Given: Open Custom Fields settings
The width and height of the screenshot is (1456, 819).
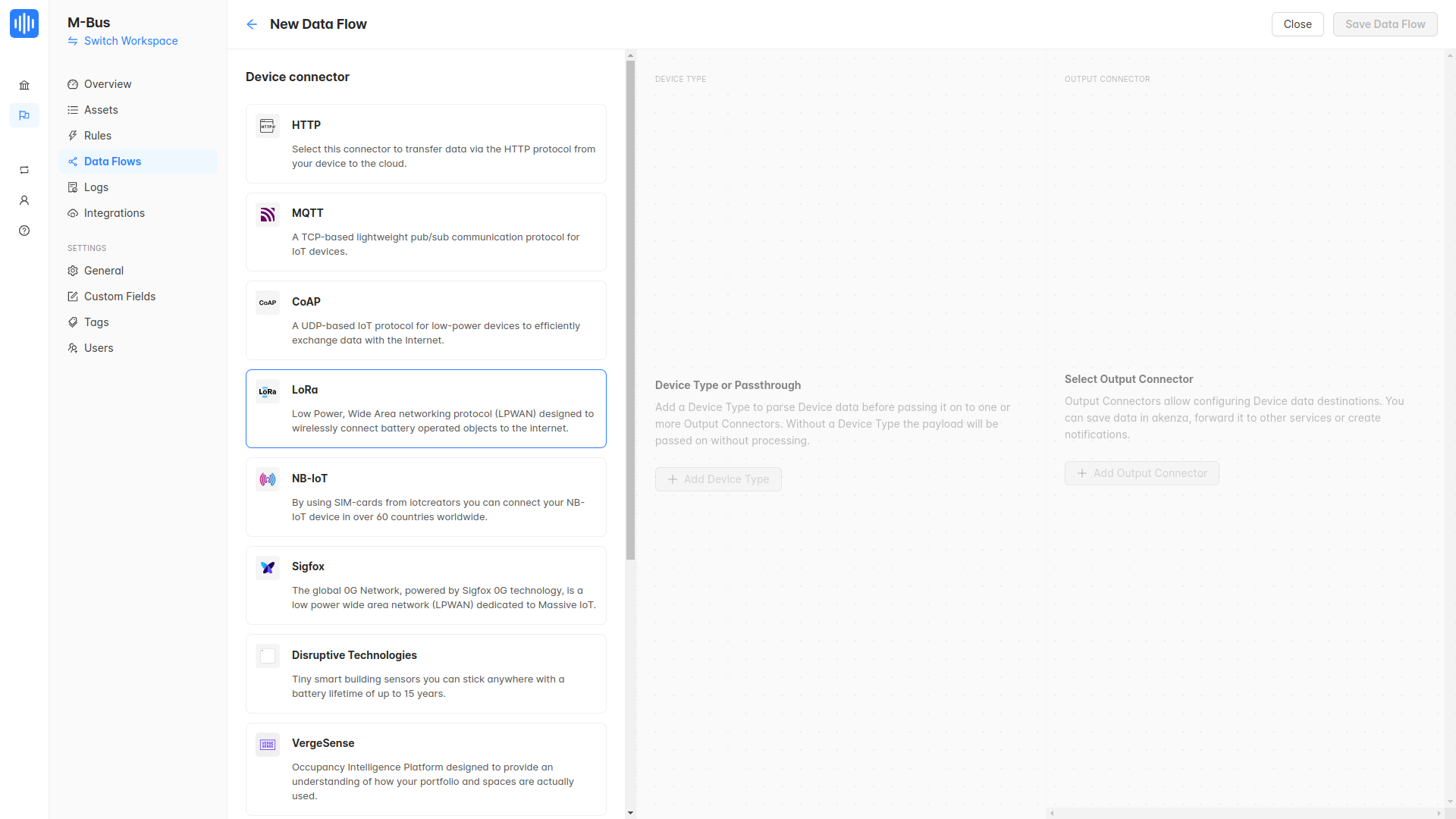Looking at the screenshot, I should [x=119, y=297].
